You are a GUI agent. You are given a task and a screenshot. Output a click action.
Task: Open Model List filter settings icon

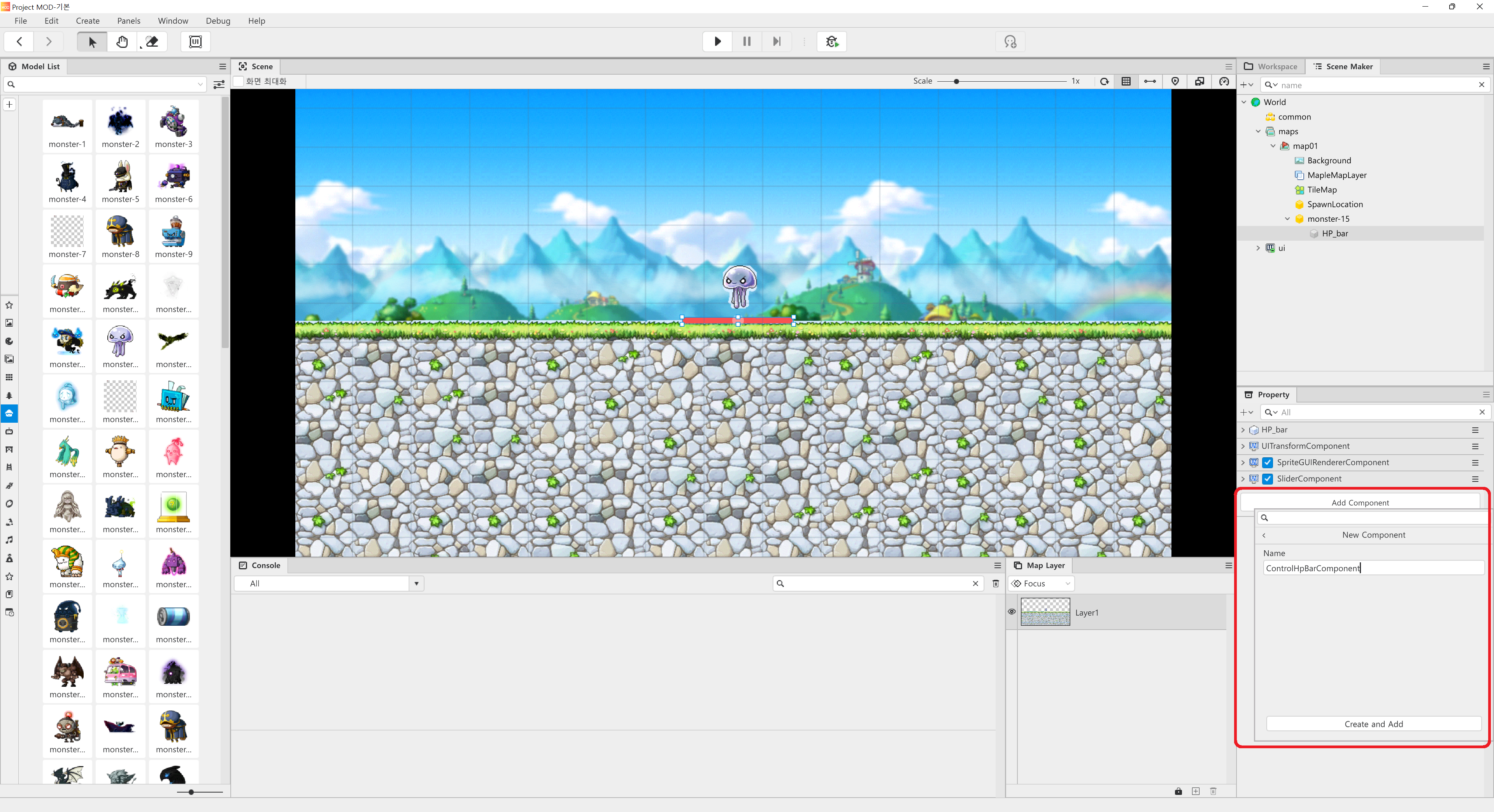[x=219, y=85]
